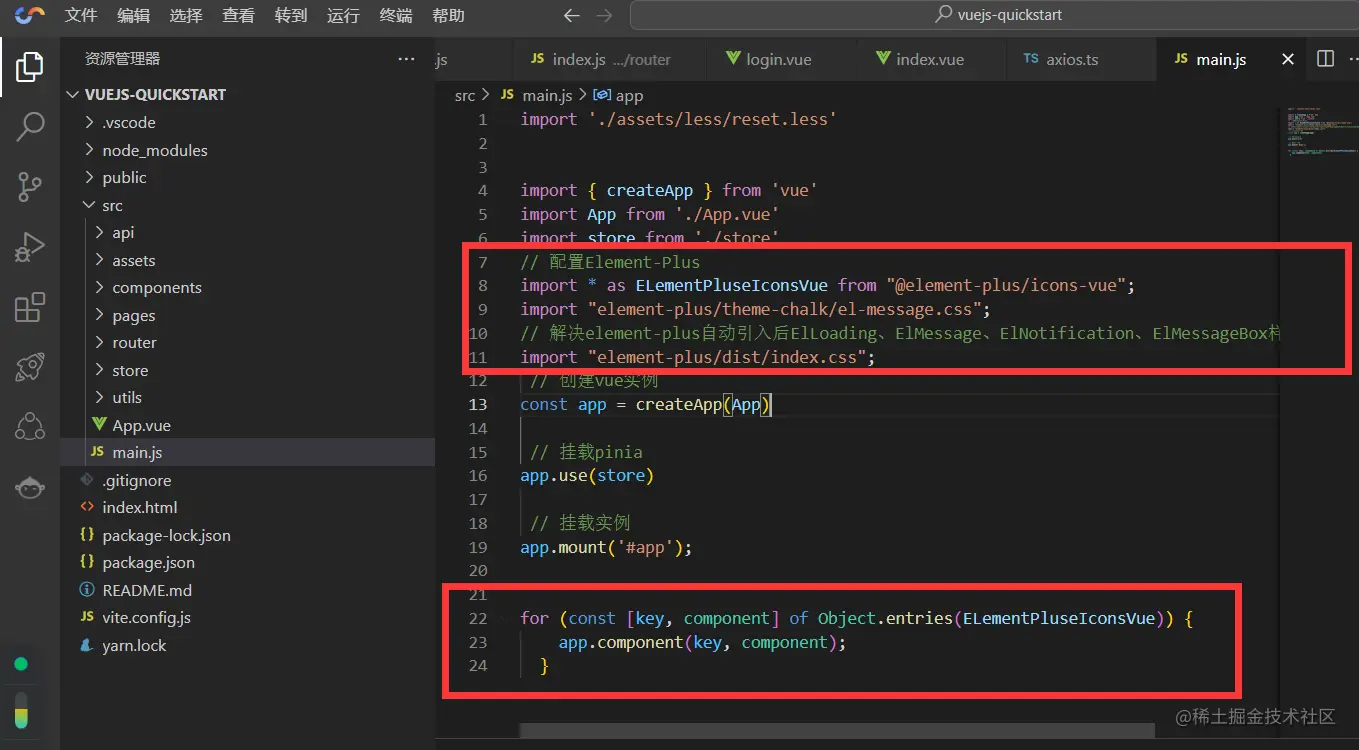Click the triangle-nodes icon in activity bar

coord(30,427)
